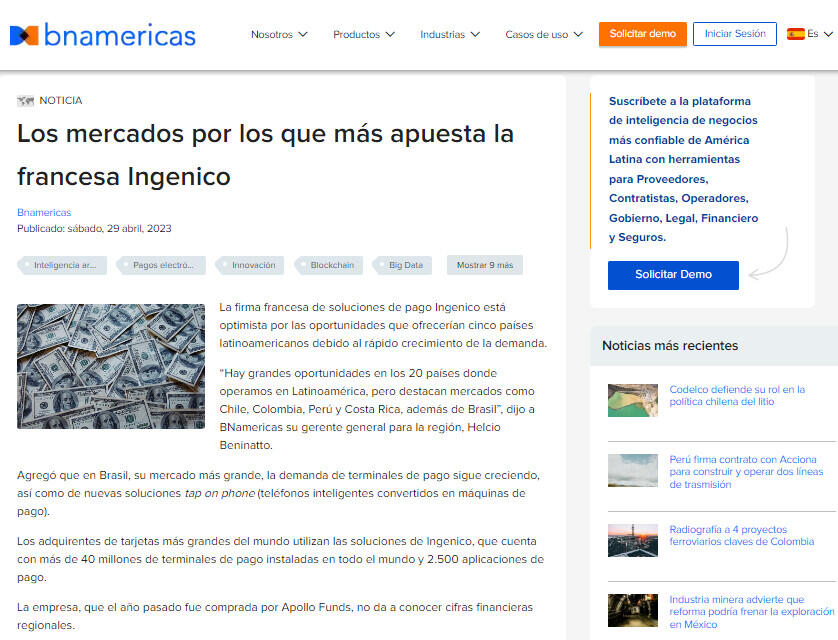Expand tags with Mostrar 9 más
838x640 pixels.
[x=484, y=265]
